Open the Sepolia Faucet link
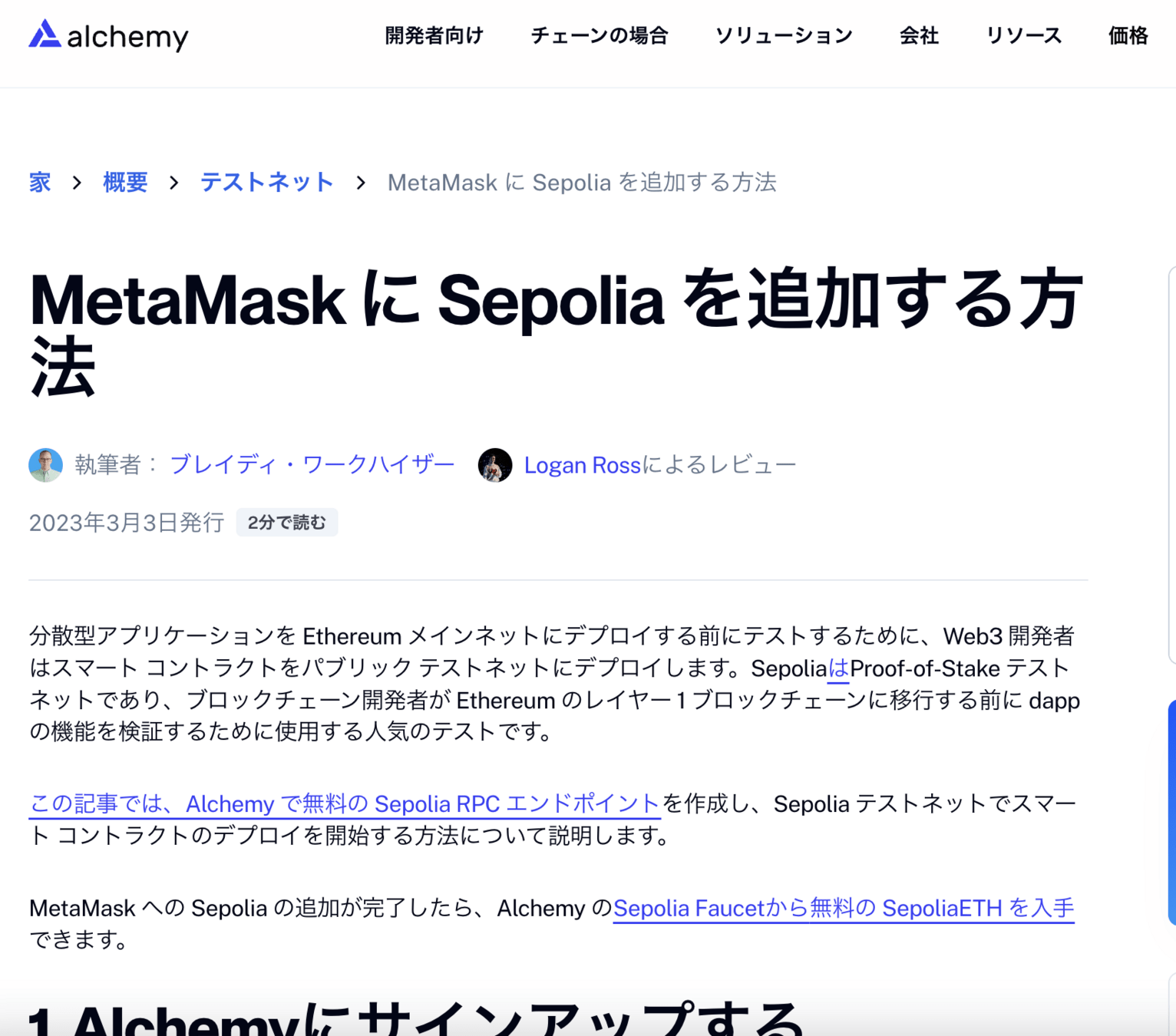 [844, 908]
